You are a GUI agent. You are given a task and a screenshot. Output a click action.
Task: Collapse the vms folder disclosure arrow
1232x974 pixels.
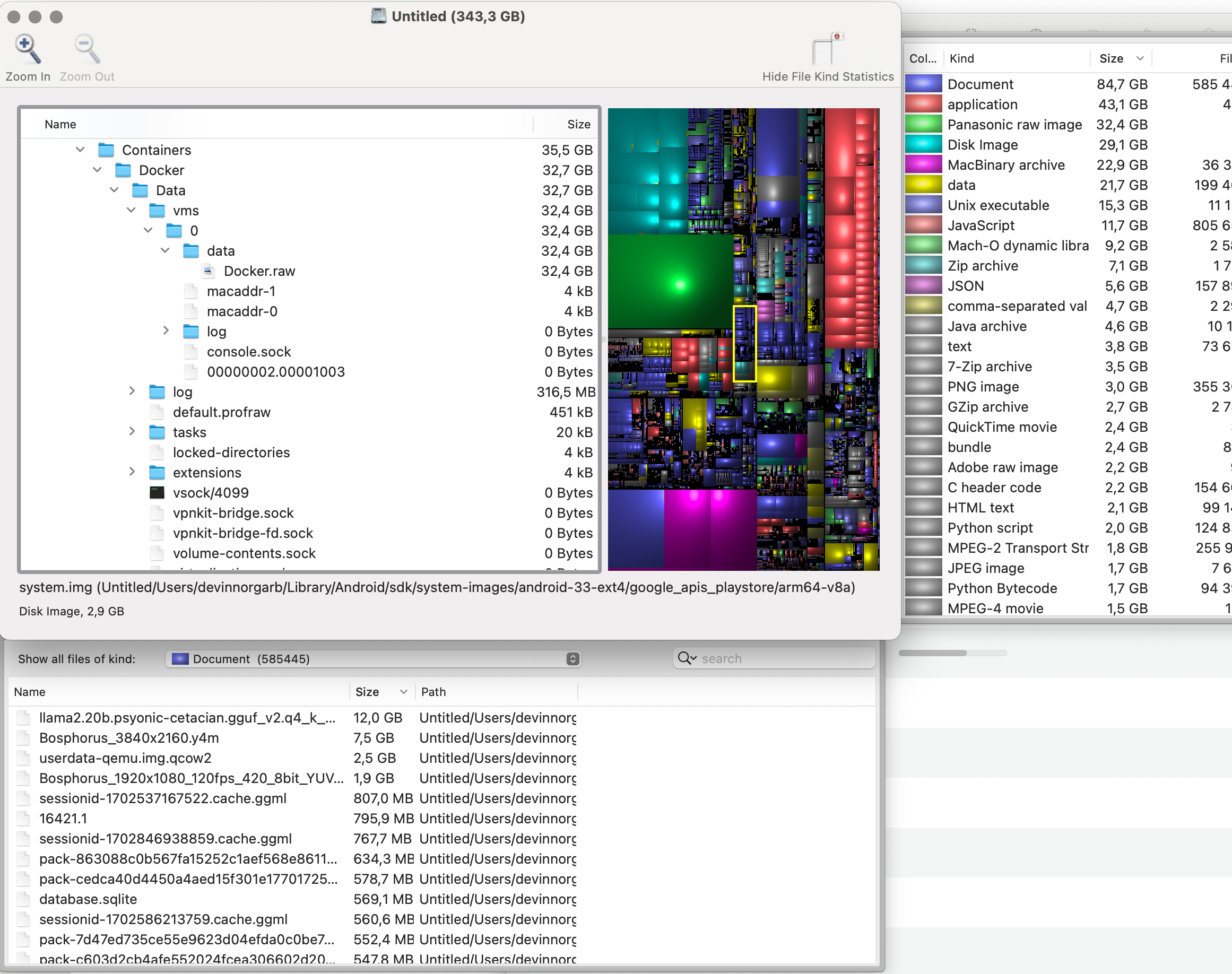coord(132,211)
